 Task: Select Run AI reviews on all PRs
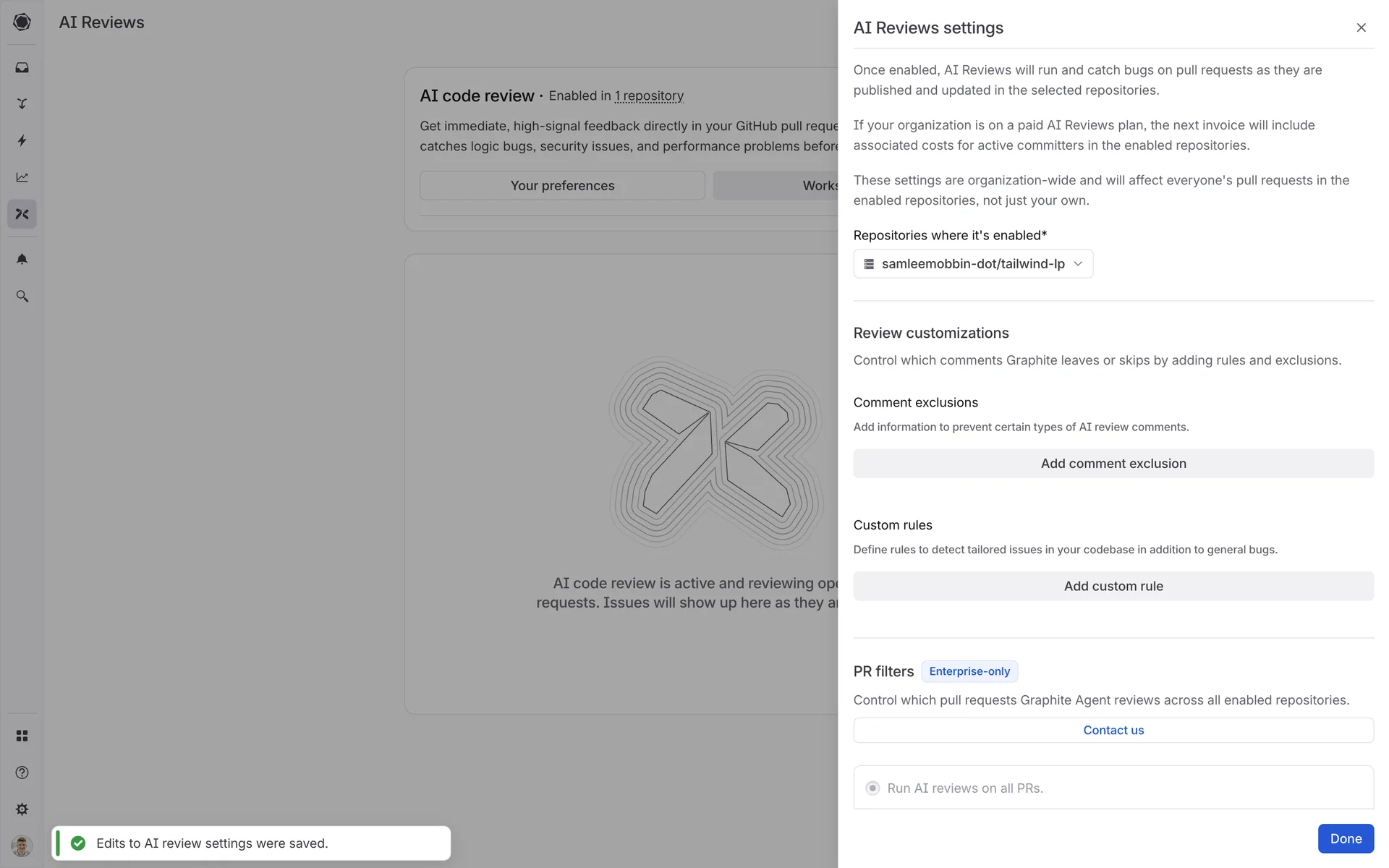pos(872,788)
